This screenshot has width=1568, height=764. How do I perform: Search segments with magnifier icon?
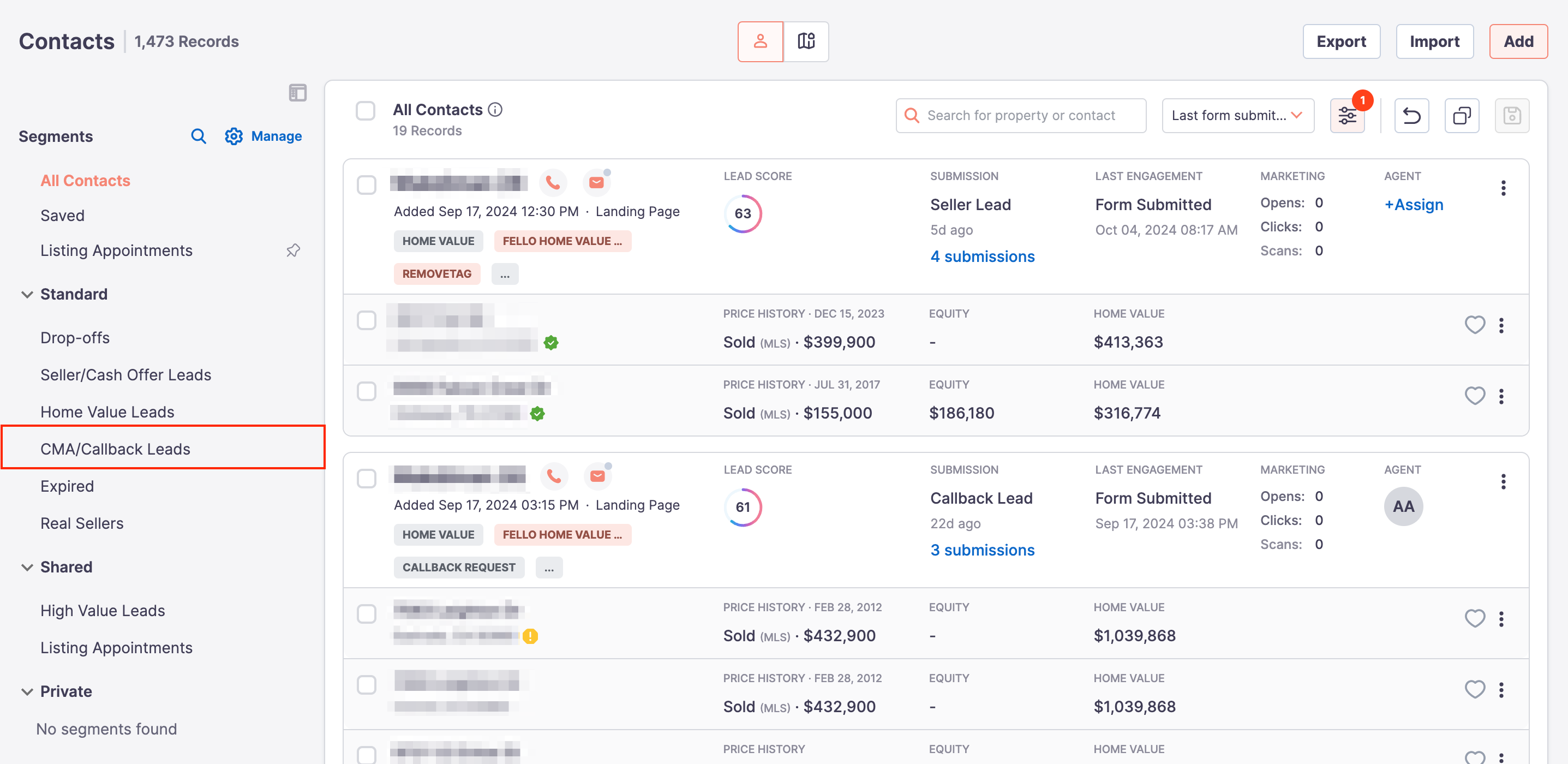coord(199,136)
